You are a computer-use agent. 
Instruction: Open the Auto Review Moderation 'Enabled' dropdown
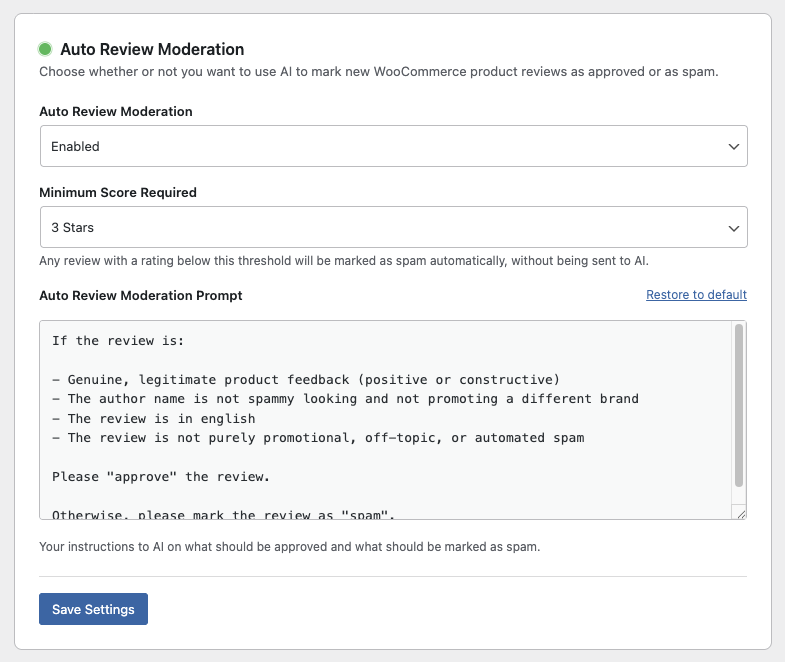[392, 146]
